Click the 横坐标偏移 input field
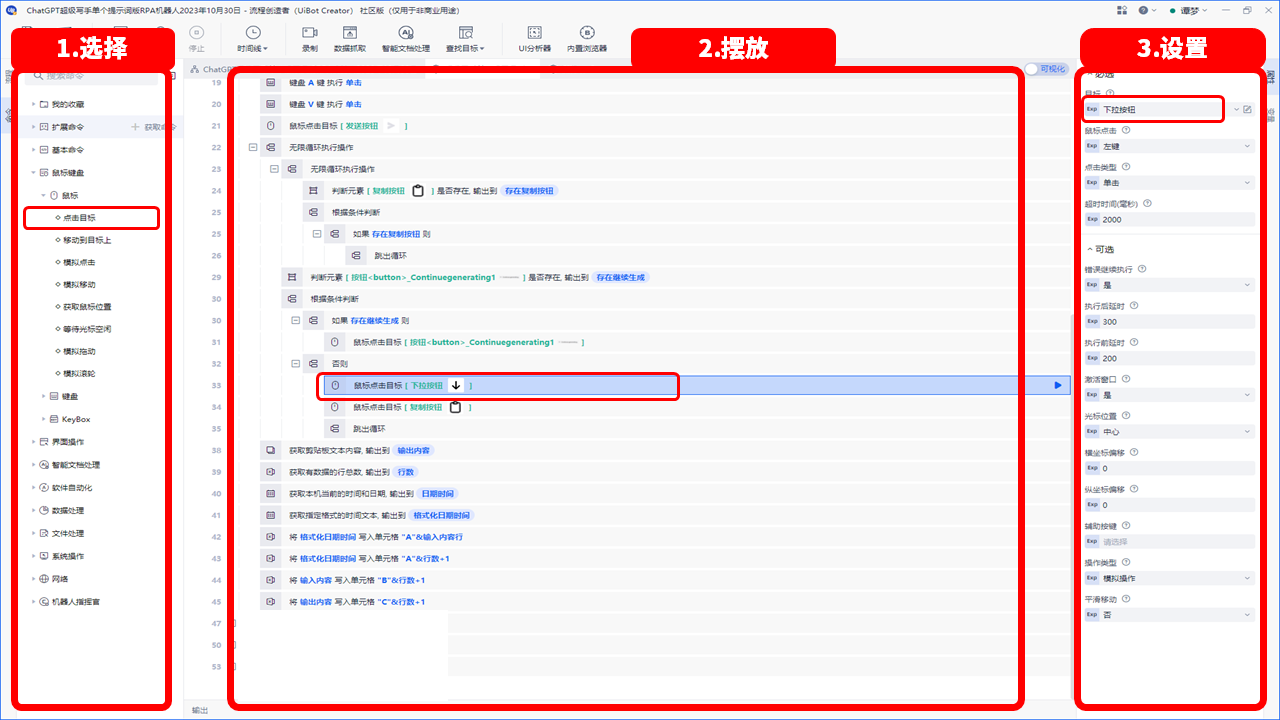Screen dimensions: 1280x720 pos(1169,468)
